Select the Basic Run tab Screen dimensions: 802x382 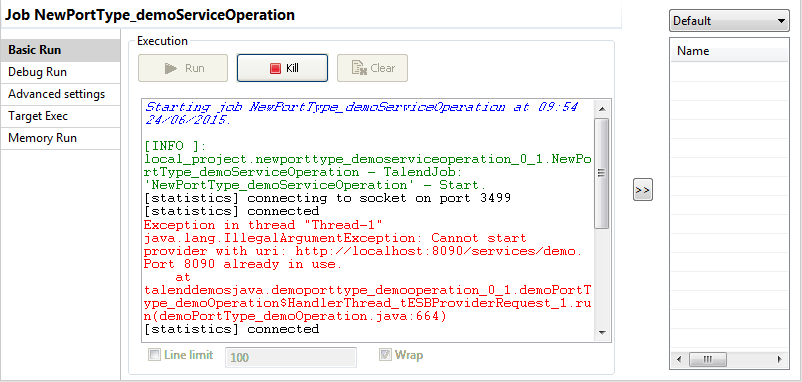pos(60,50)
